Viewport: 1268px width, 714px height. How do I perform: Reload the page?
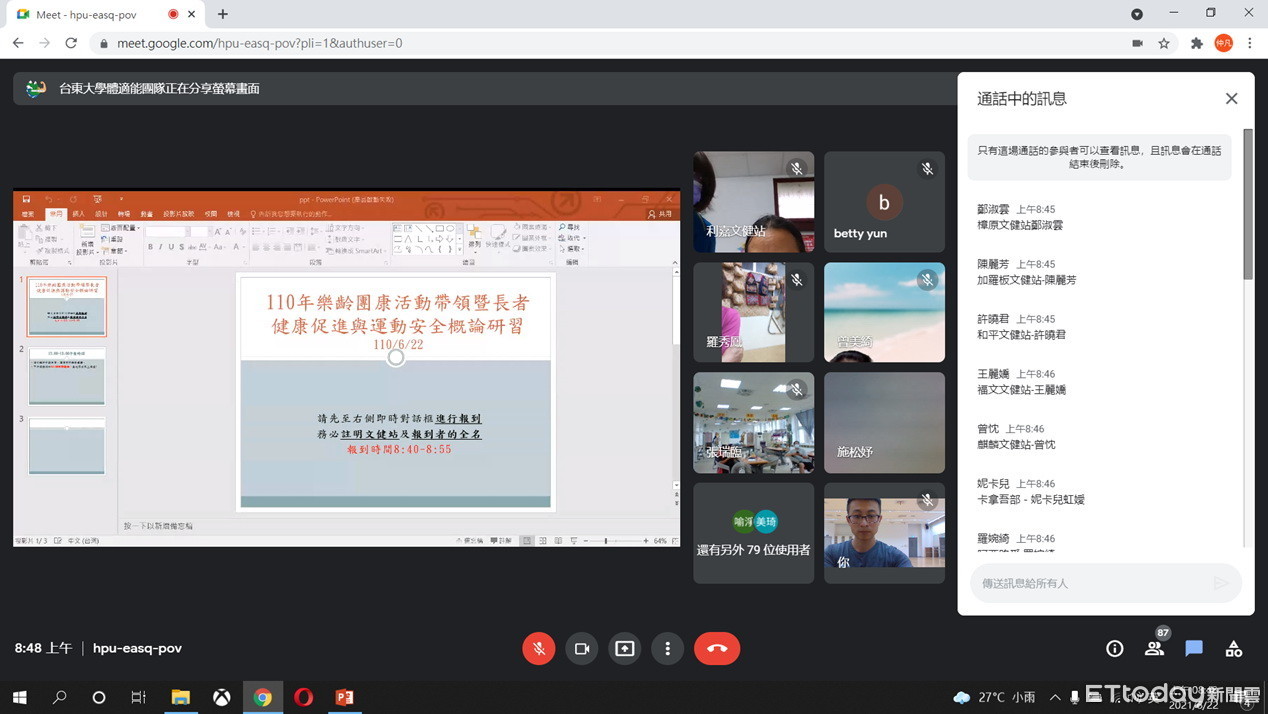(71, 44)
